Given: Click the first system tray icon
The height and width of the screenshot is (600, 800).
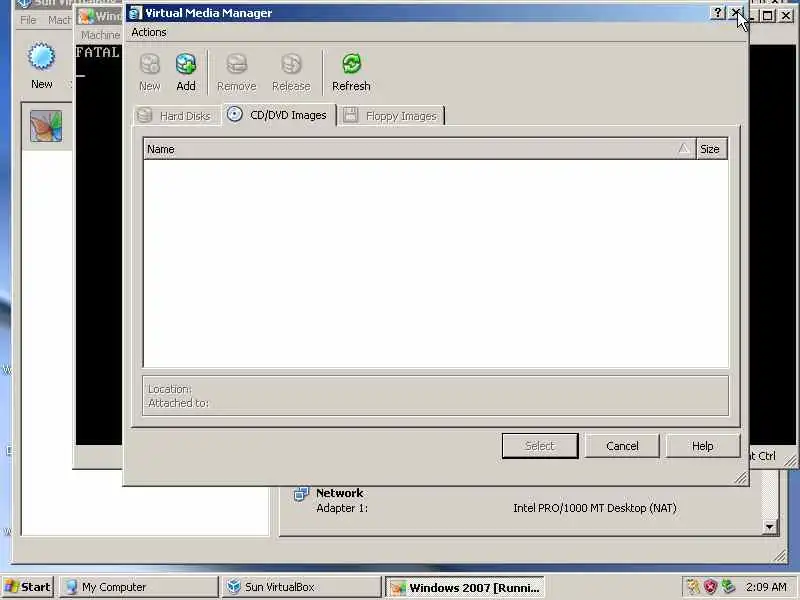Looking at the screenshot, I should click(x=693, y=587).
